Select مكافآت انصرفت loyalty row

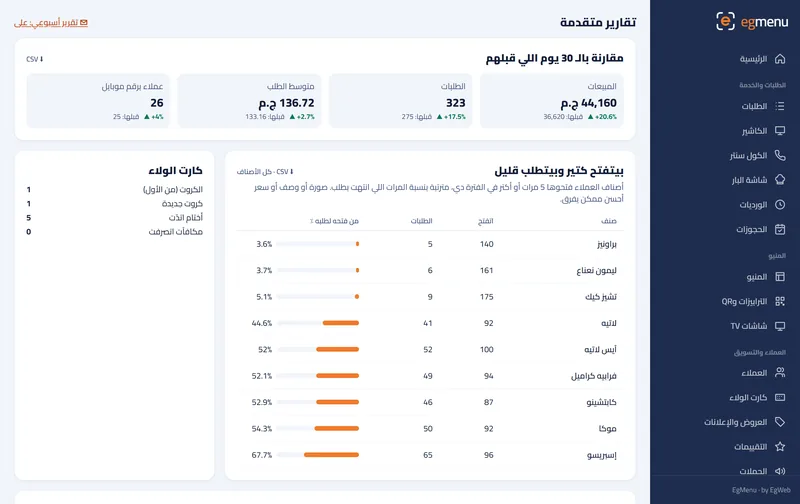point(115,232)
